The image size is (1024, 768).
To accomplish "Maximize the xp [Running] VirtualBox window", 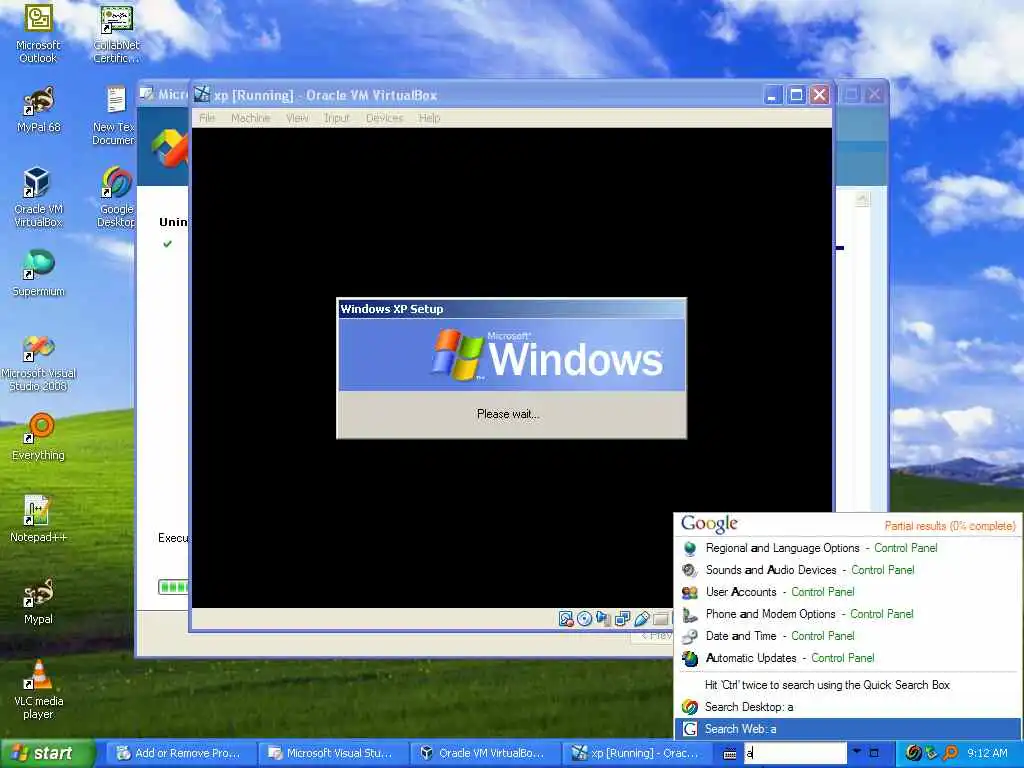I will click(x=796, y=95).
